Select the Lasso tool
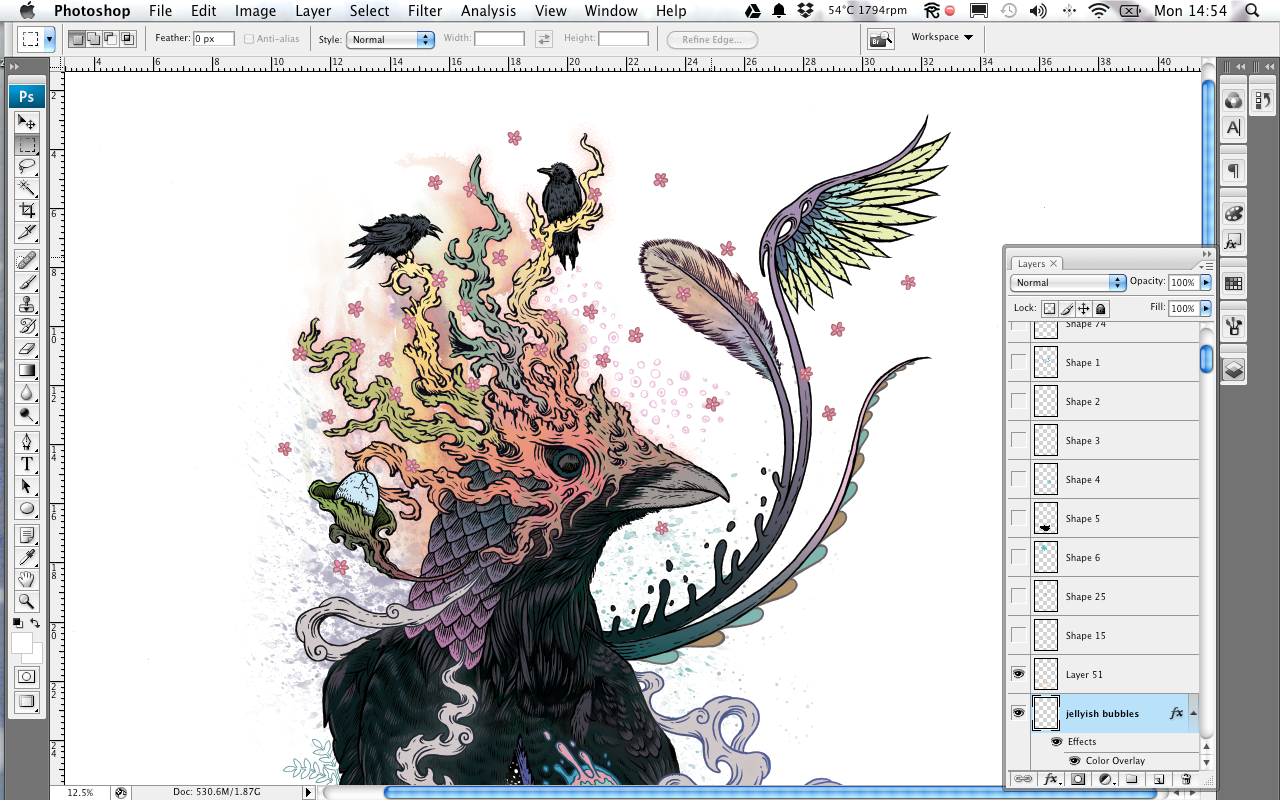 (27, 166)
